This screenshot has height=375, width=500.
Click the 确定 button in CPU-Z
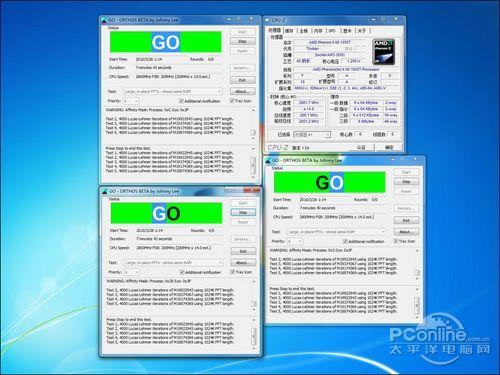tap(389, 147)
